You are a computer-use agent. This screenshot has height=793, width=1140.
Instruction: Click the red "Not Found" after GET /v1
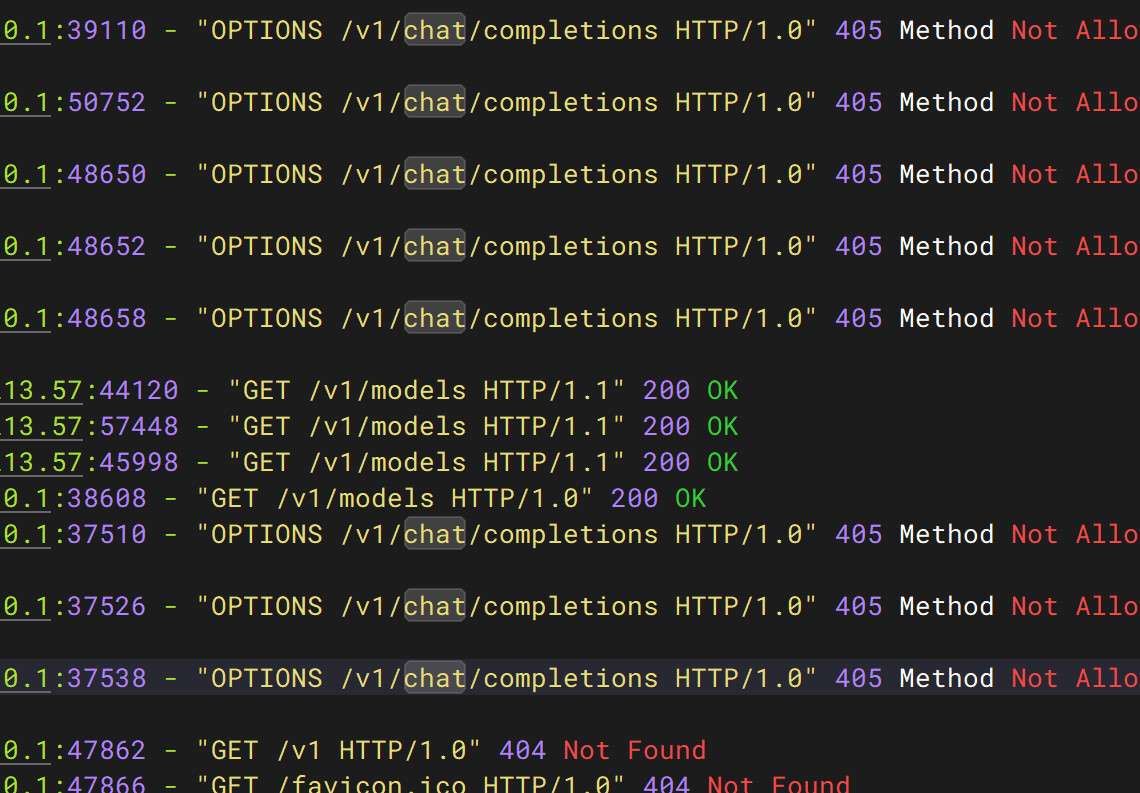634,751
